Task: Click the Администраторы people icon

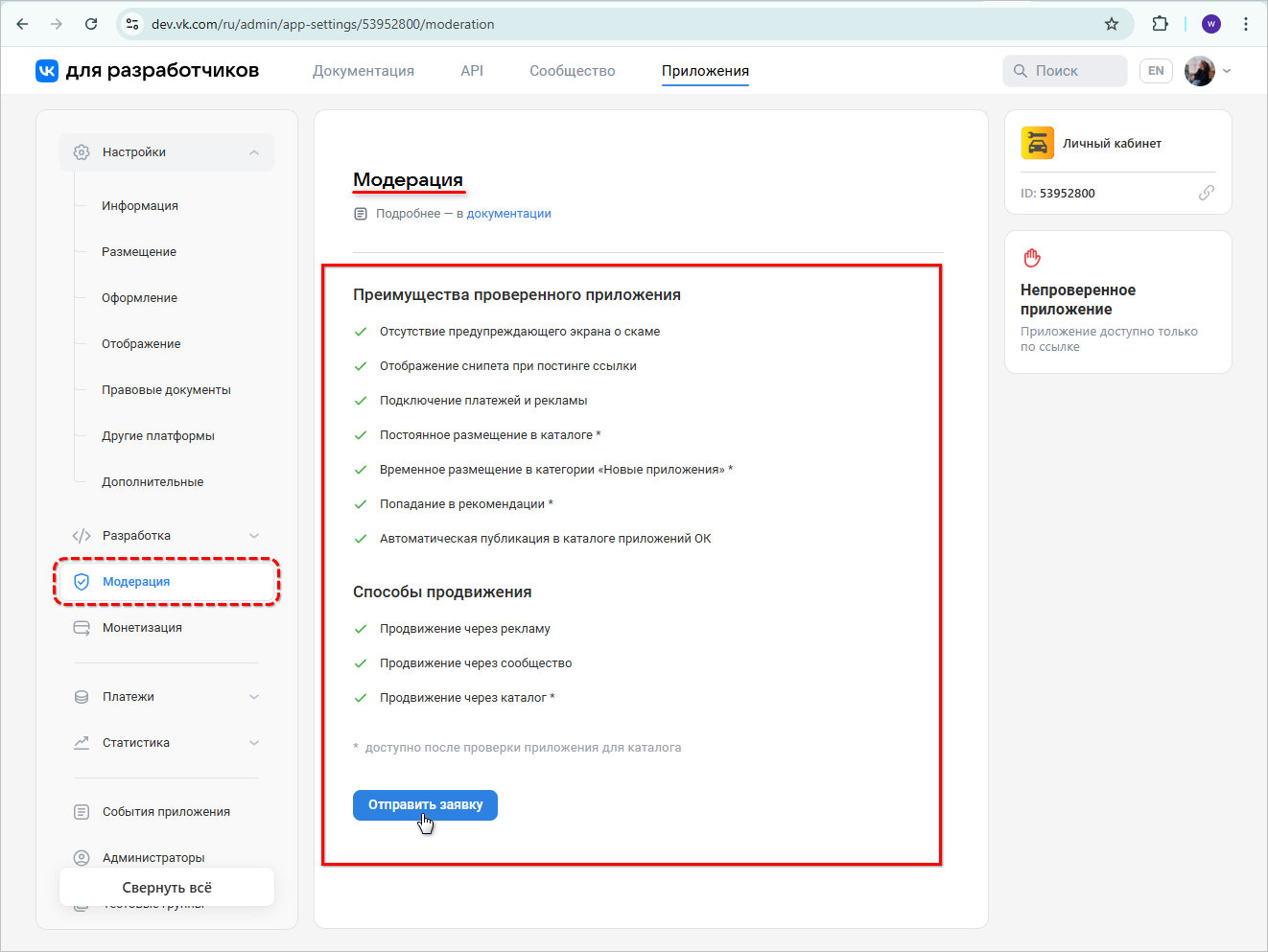Action: pyautogui.click(x=82, y=857)
